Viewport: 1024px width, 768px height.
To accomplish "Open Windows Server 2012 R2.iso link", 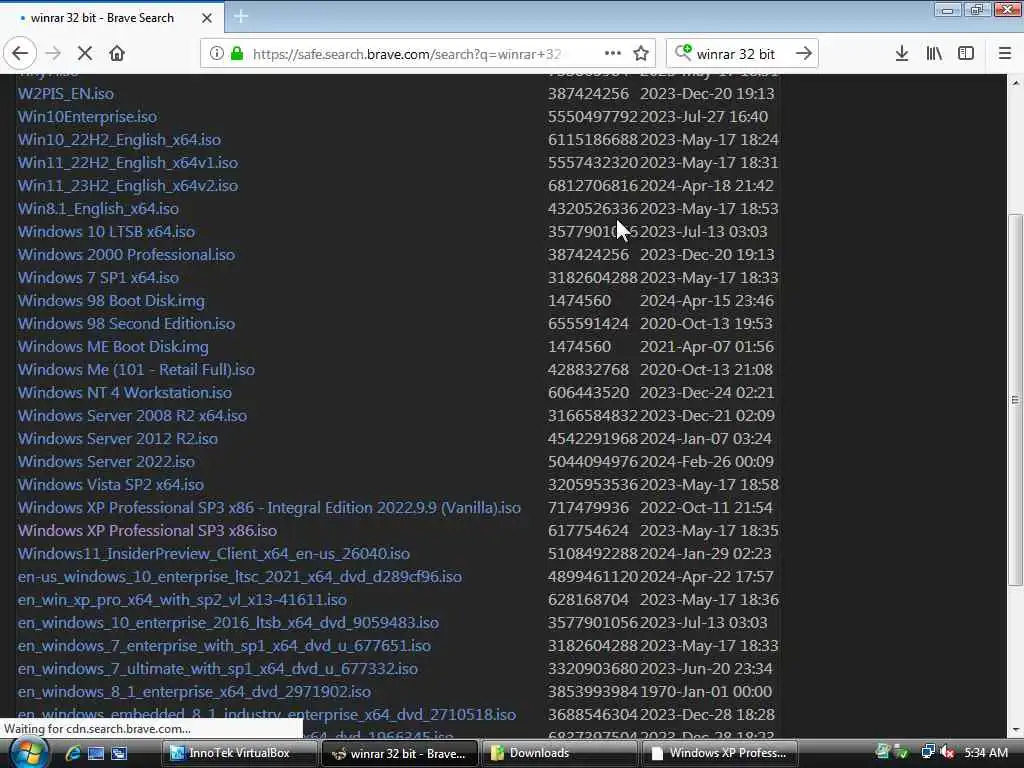I will point(118,438).
